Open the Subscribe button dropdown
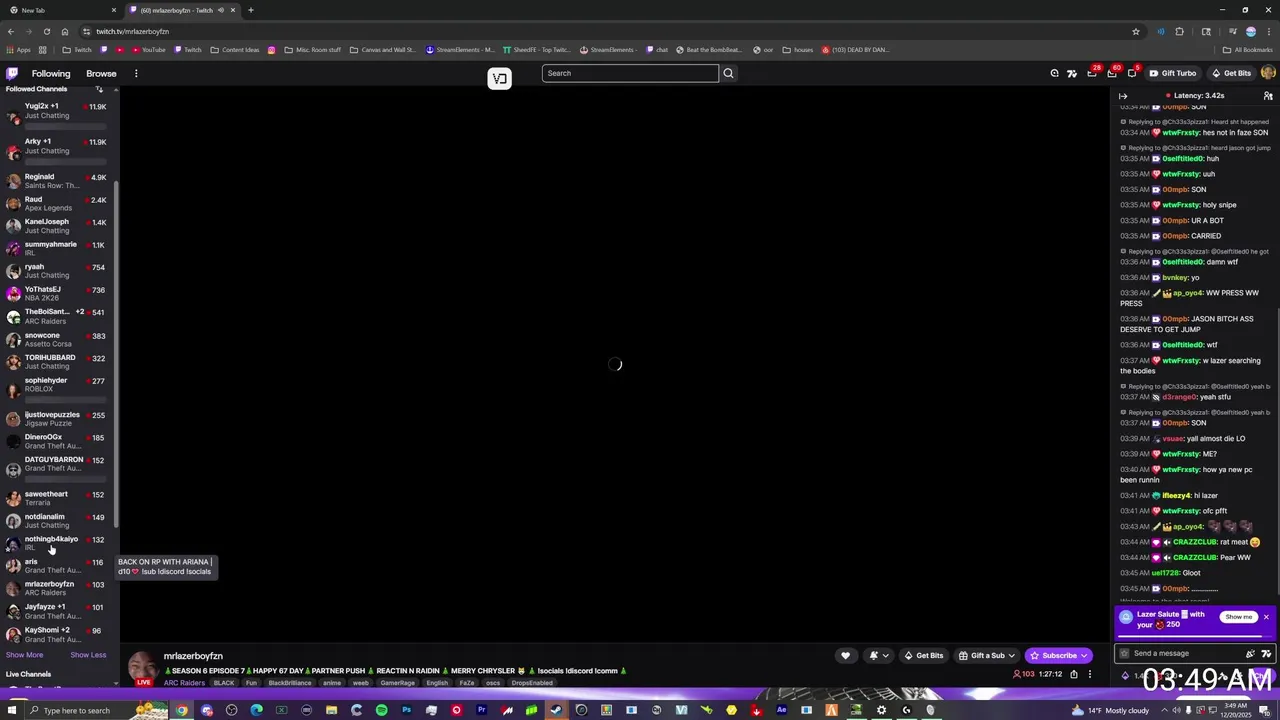 click(1059, 656)
